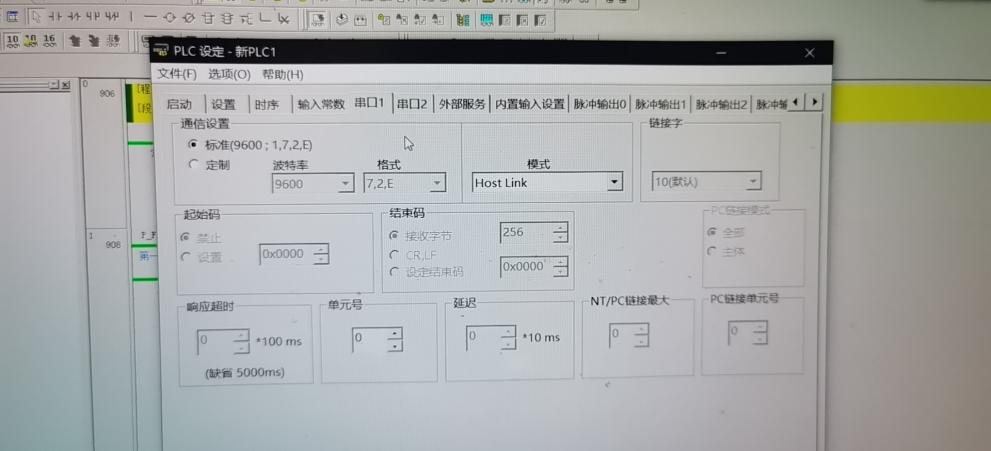Open the 文件(F) menu
Image resolution: width=991 pixels, height=451 pixels.
click(177, 74)
